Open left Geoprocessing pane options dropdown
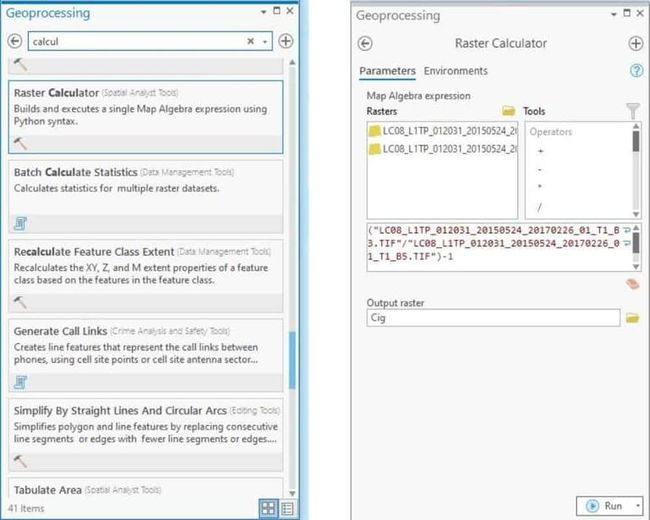The width and height of the screenshot is (650, 520). (x=264, y=12)
